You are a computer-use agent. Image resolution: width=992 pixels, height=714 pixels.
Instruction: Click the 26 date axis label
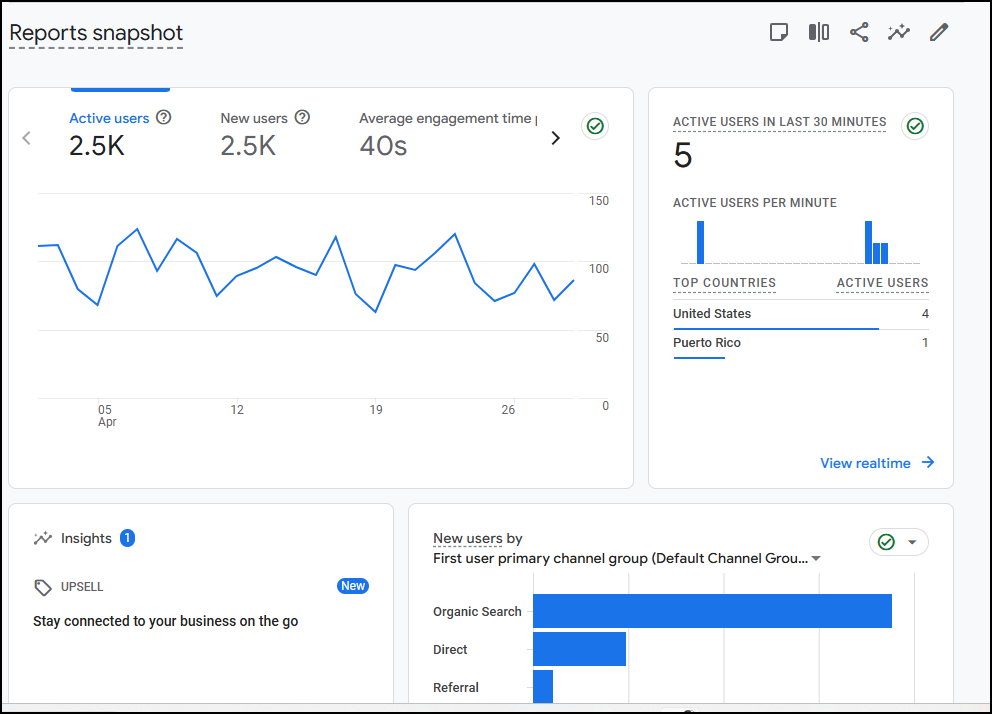[x=508, y=410]
